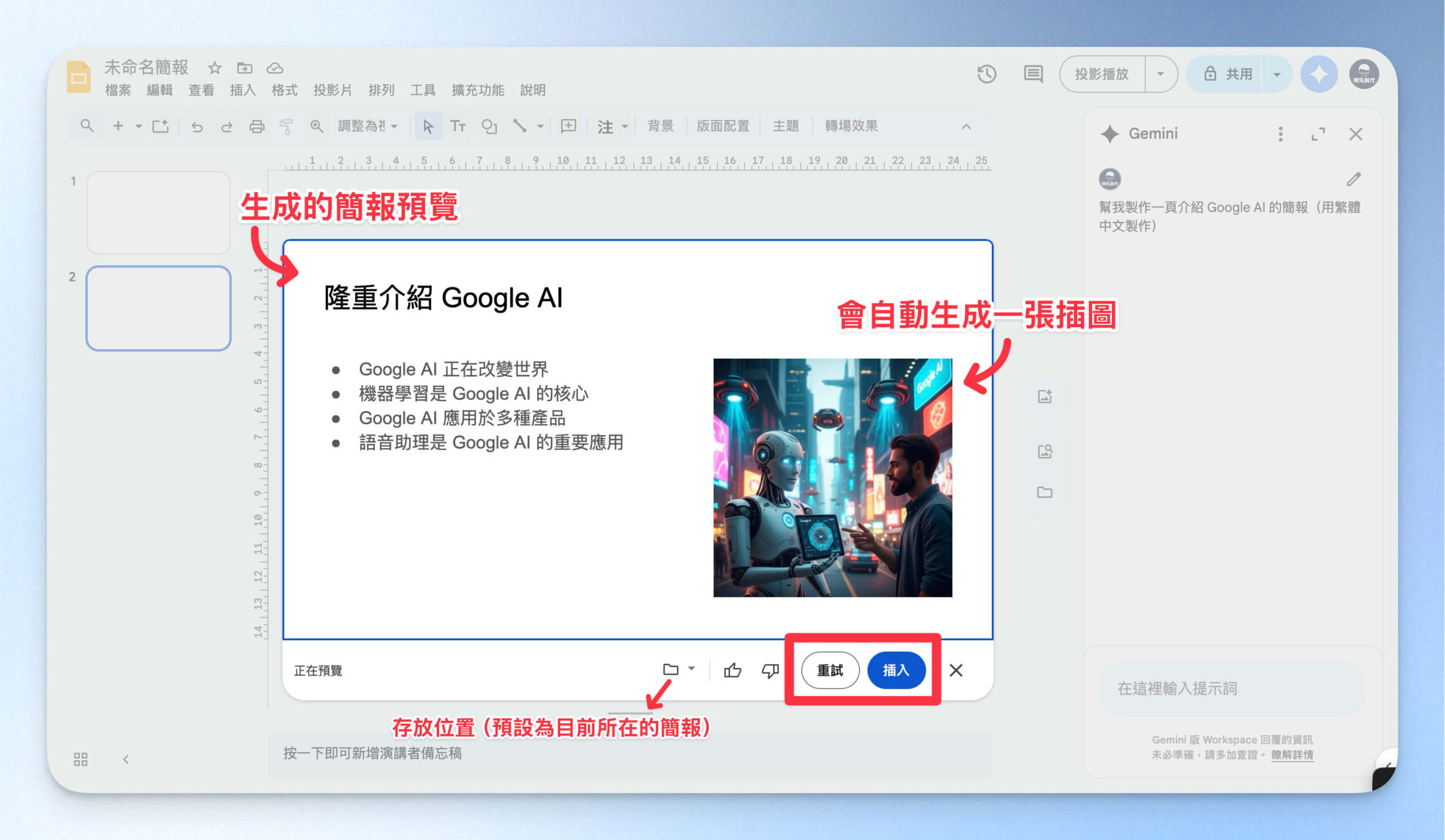1445x840 pixels.
Task: Collapse the slide filmstrip panel
Action: click(126, 759)
